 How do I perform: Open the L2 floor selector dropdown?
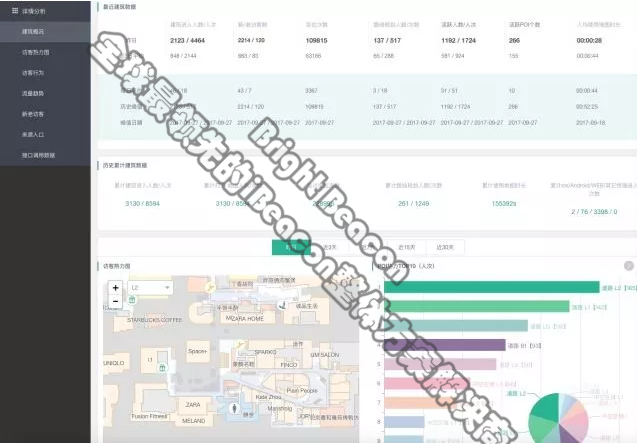tap(150, 288)
